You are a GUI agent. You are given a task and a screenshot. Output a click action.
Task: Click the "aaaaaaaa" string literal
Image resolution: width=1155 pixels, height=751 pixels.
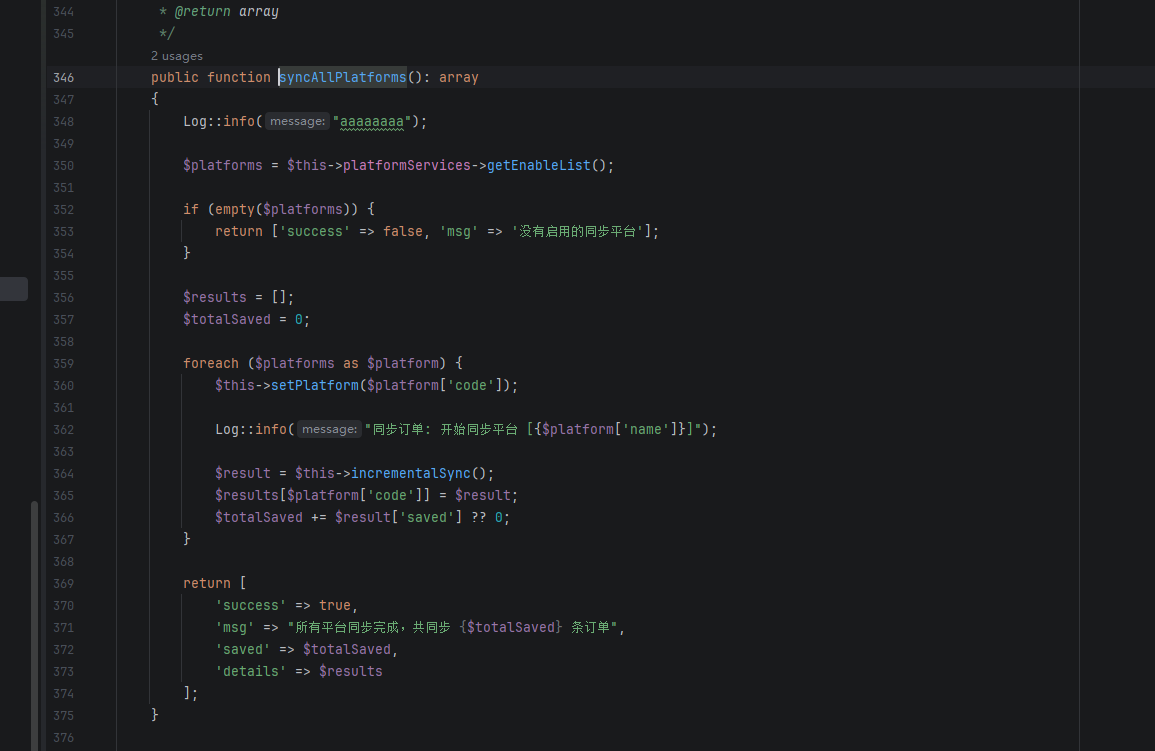pos(372,121)
